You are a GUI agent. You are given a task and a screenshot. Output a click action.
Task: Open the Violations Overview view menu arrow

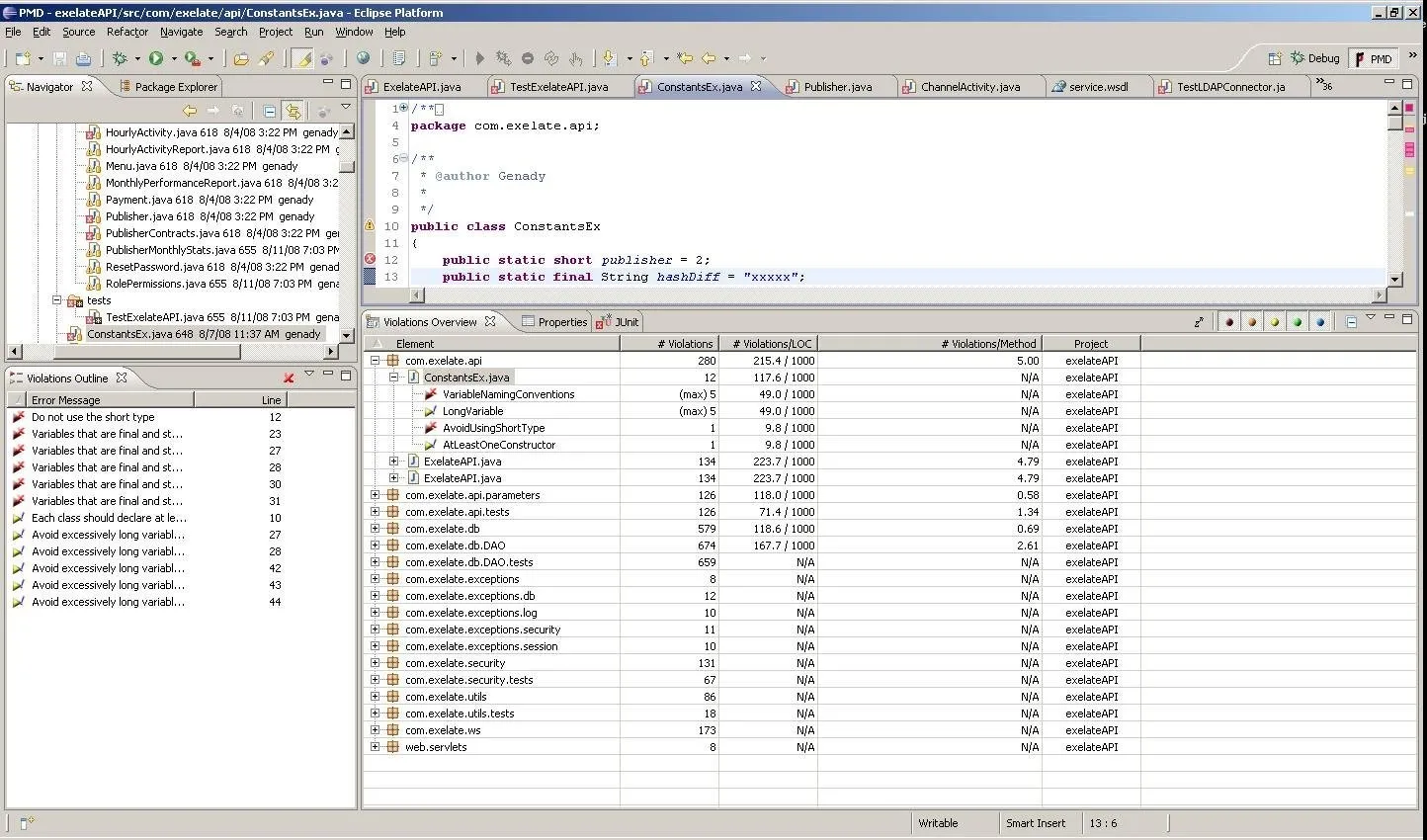[x=1369, y=318]
